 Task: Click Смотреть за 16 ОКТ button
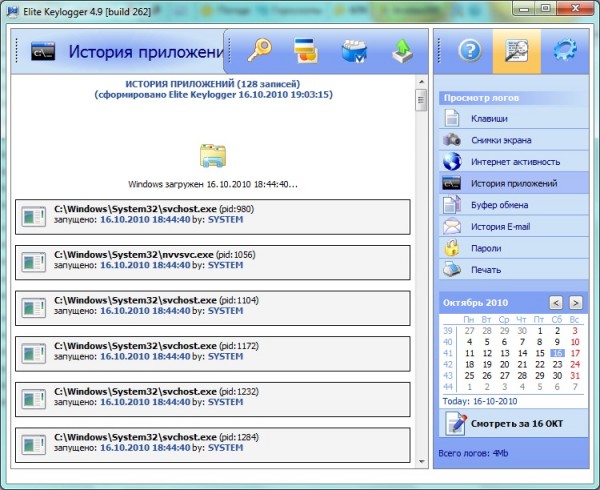coord(514,423)
